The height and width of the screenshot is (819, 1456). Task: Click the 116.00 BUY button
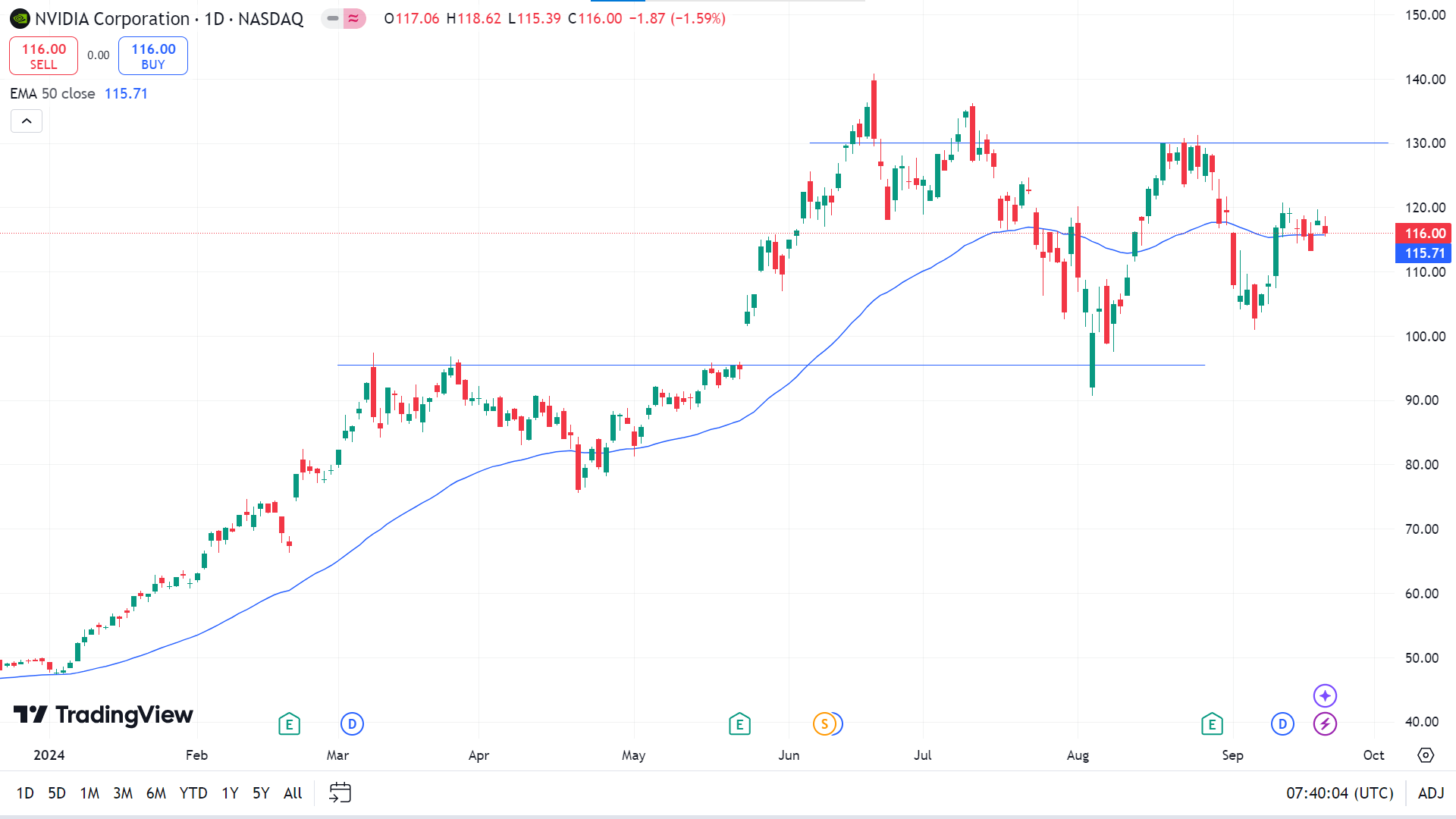click(153, 56)
